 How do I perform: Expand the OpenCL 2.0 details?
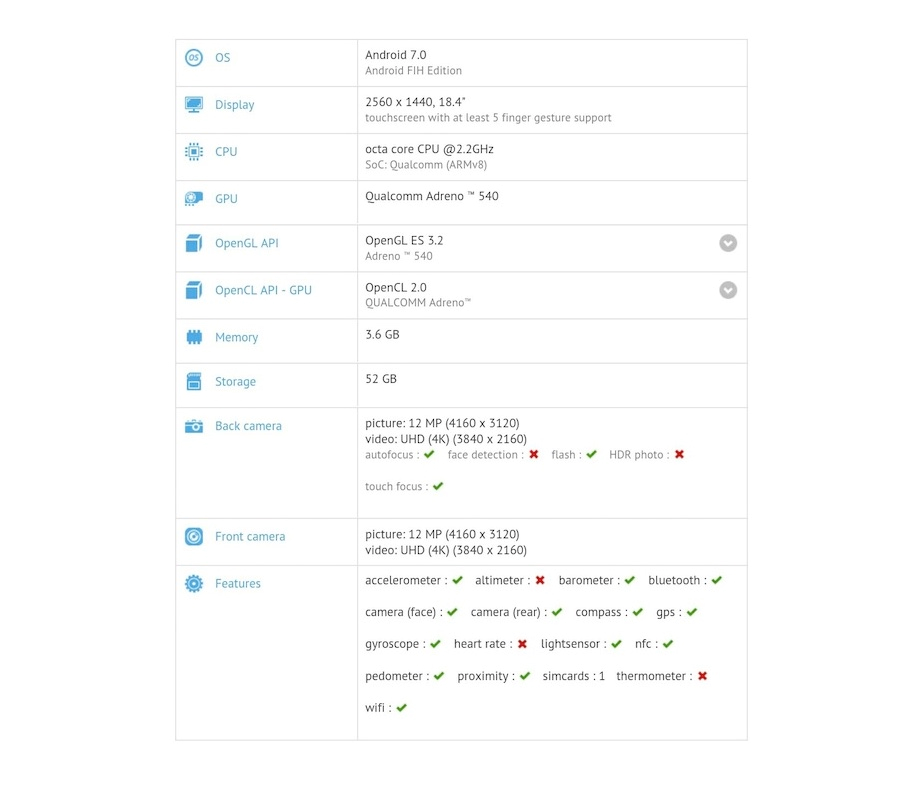tap(728, 290)
